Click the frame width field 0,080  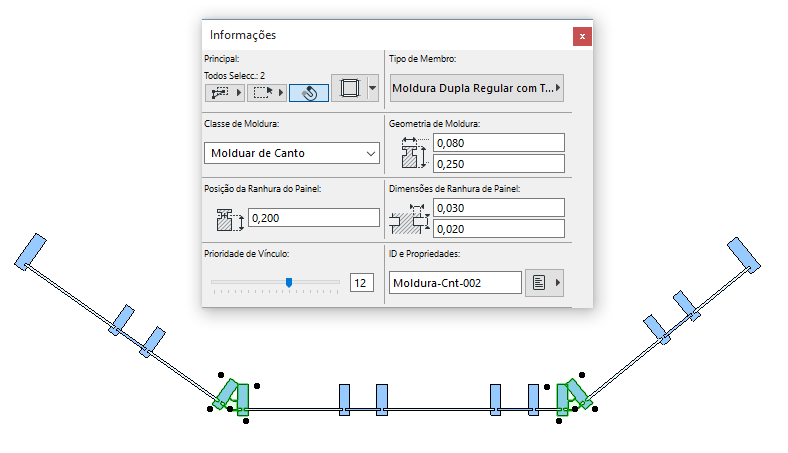pos(500,143)
